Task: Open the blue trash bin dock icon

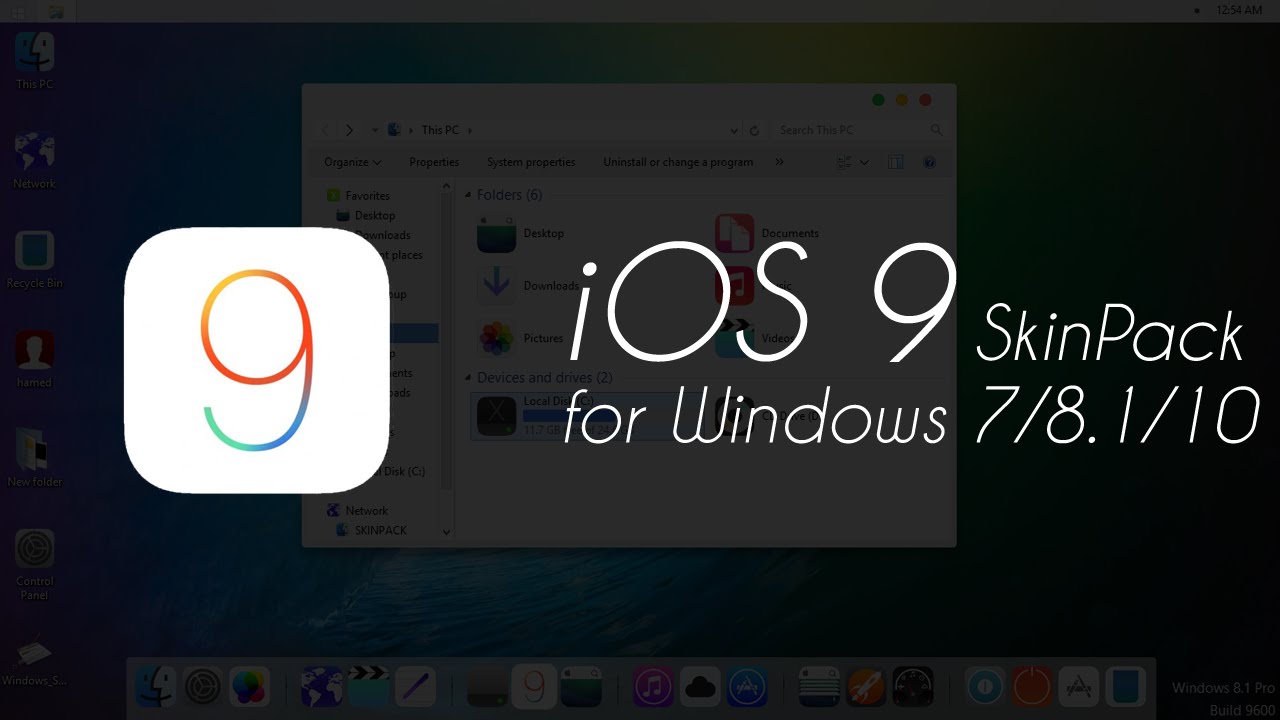Action: [1126, 687]
